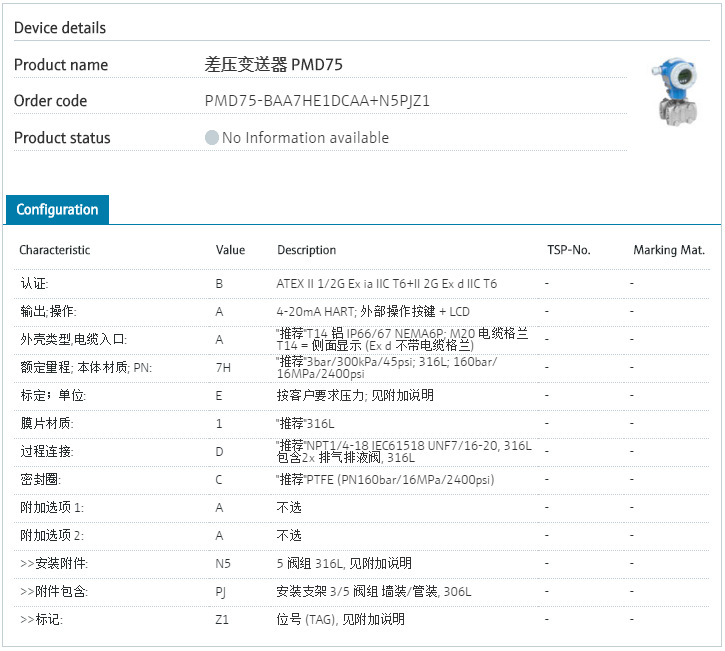Image resolution: width=725 pixels, height=651 pixels.
Task: Click the value E in 标定 row
Action: click(219, 396)
